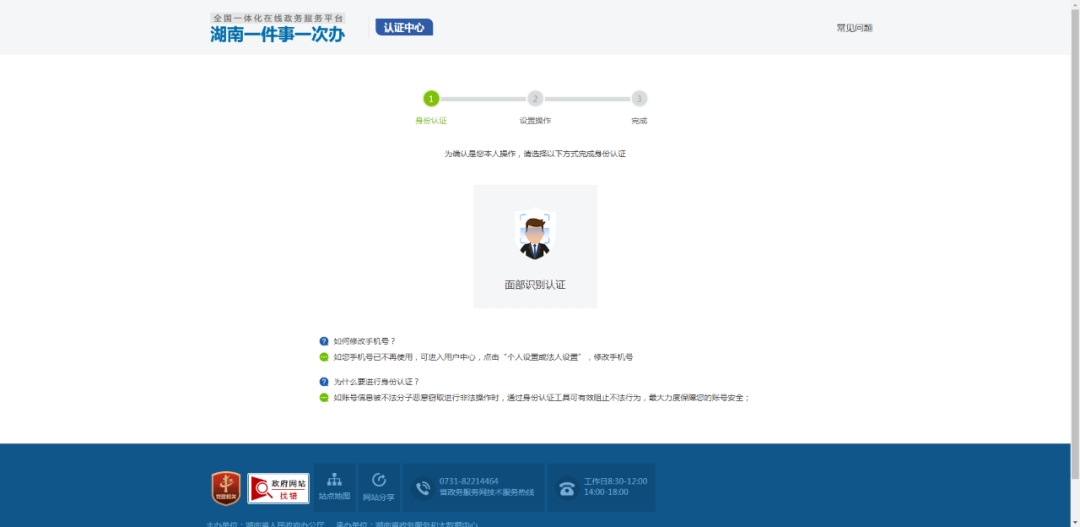Click the face recognition avatar icon
This screenshot has height=527, width=1080.
(x=535, y=235)
